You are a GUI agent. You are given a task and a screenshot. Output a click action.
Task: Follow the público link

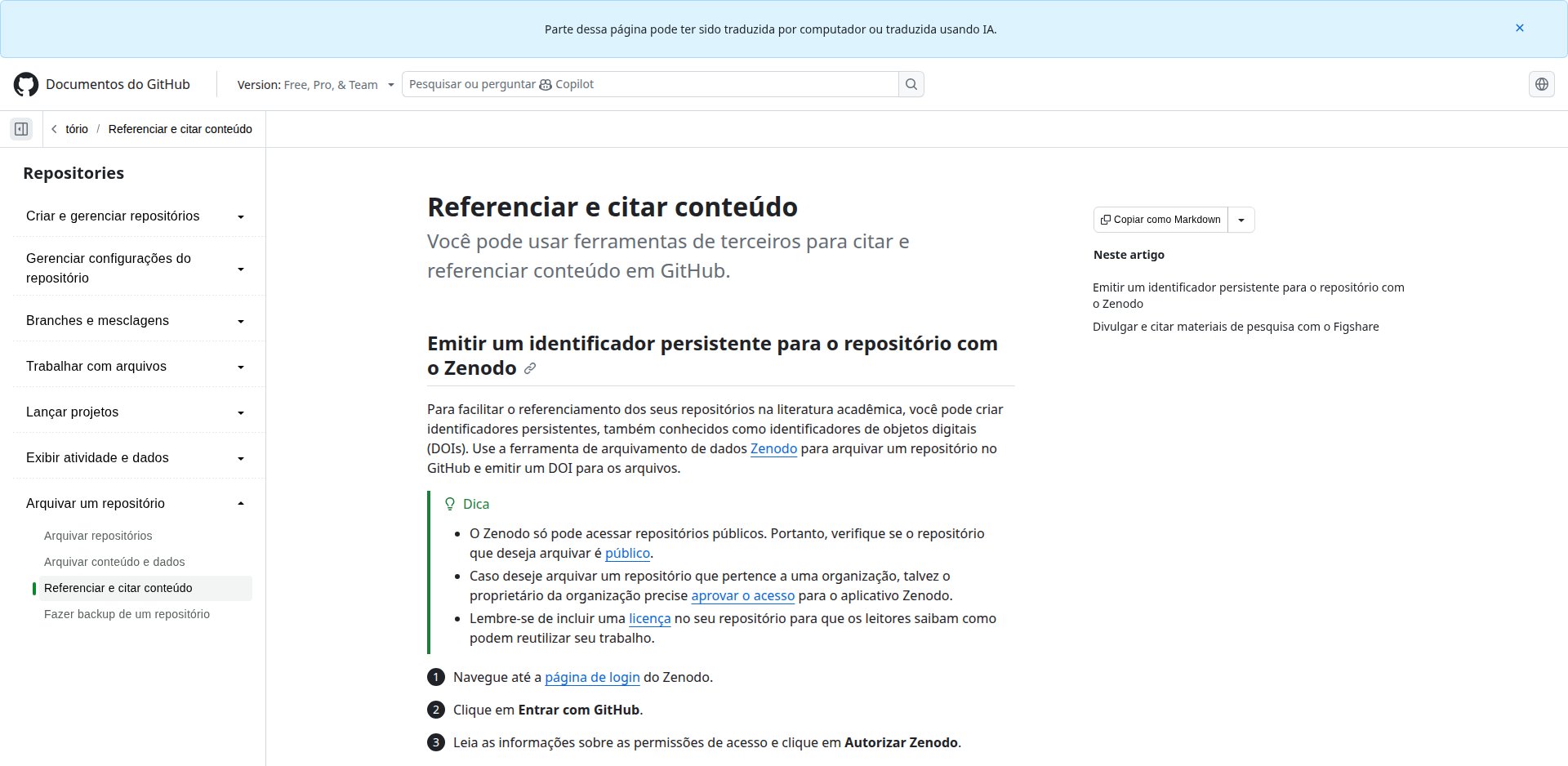[x=627, y=553]
